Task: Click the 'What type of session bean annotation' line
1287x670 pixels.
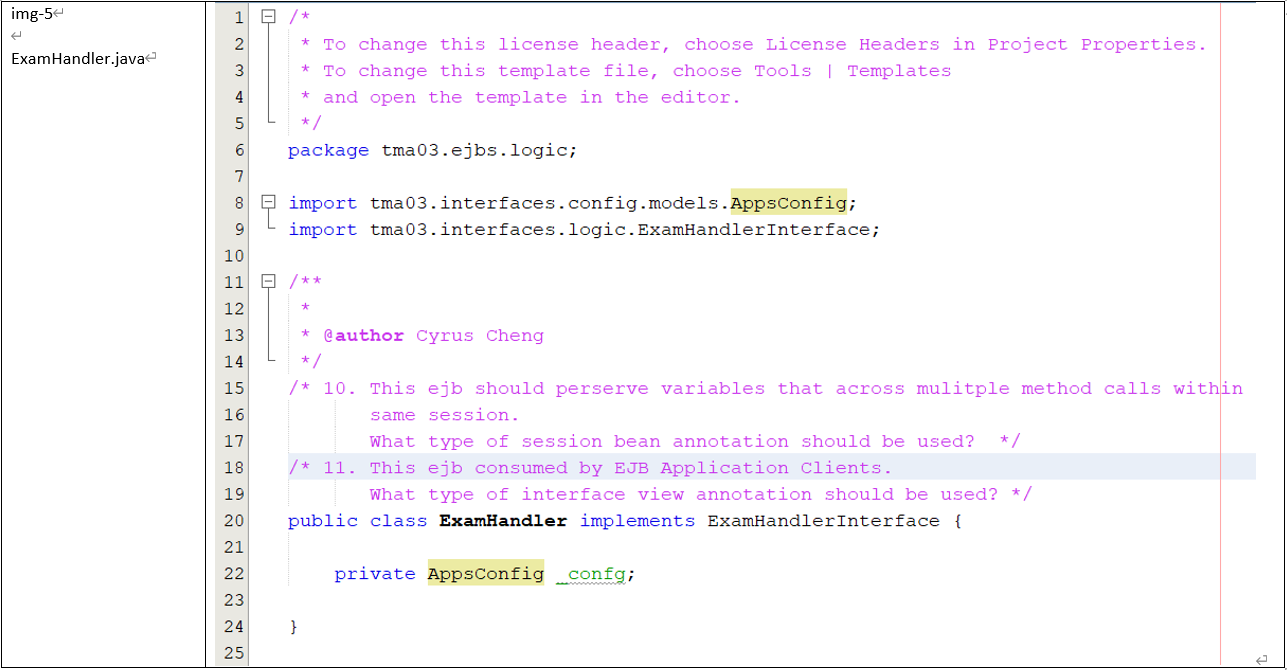Action: click(x=695, y=442)
